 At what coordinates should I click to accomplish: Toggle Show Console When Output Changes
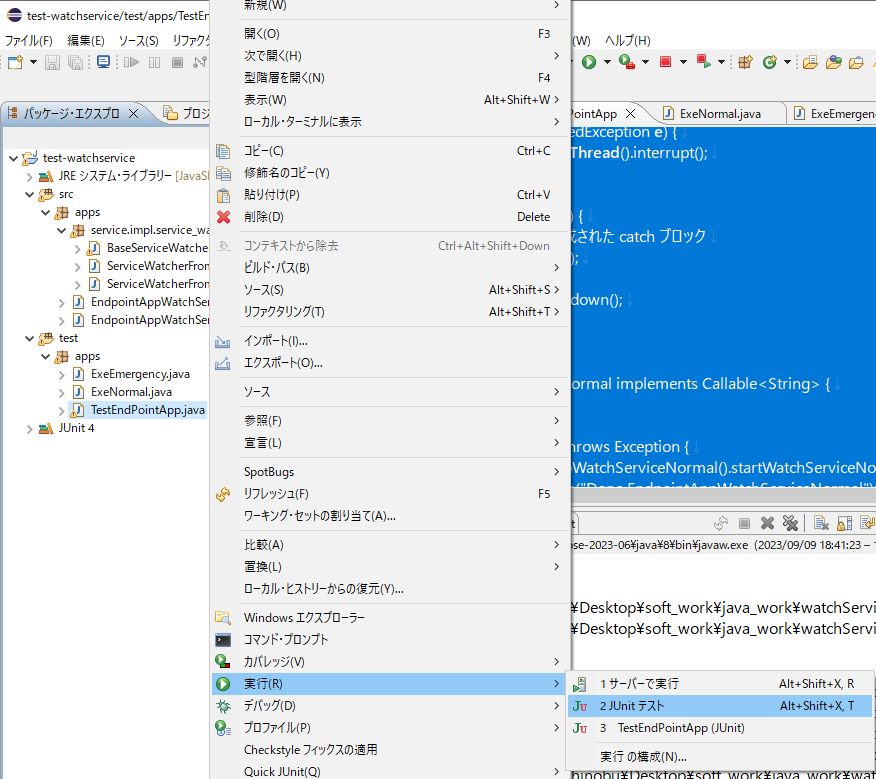click(868, 522)
